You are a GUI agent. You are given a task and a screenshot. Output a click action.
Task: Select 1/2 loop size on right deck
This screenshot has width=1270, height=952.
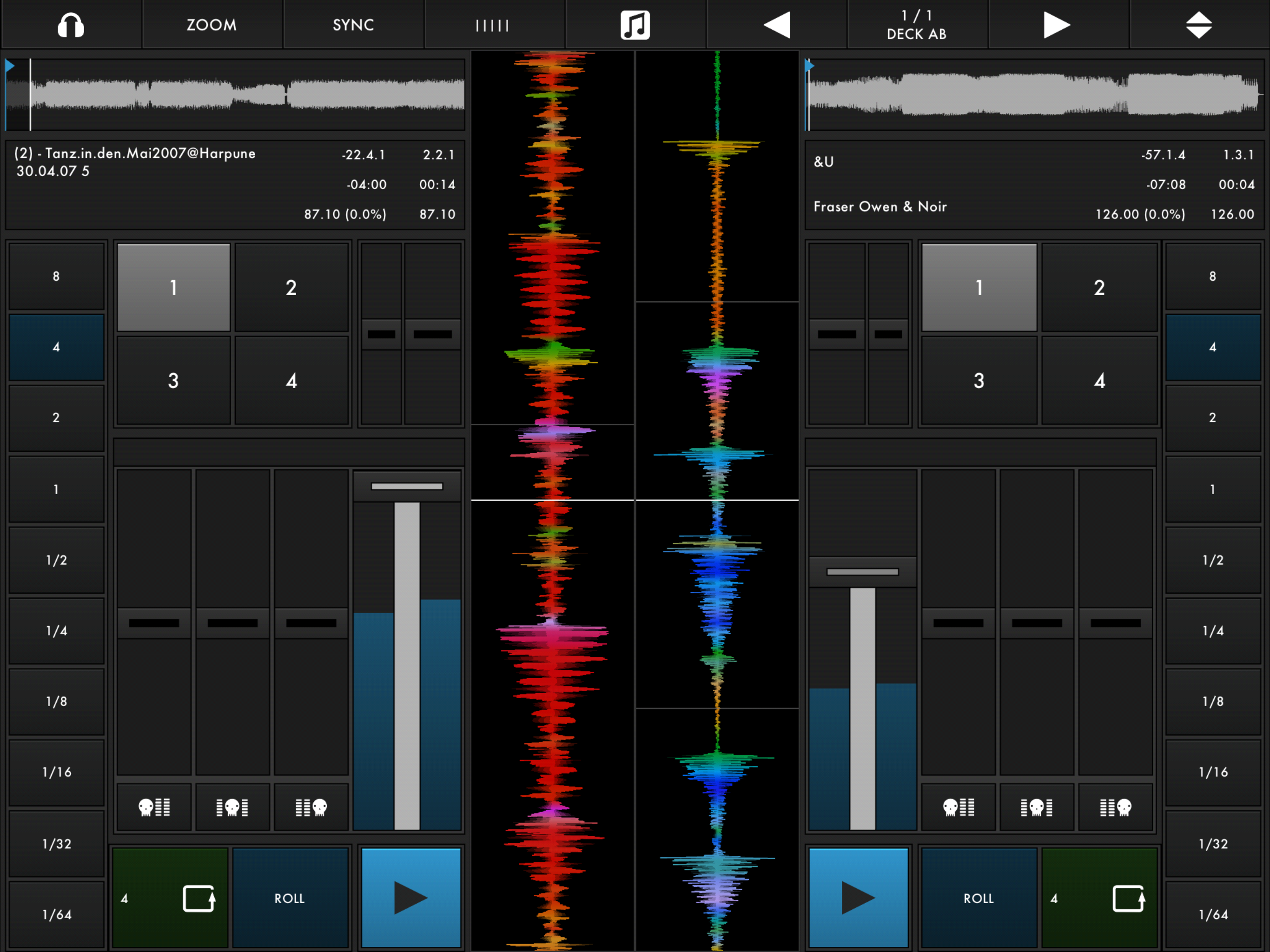click(1212, 561)
